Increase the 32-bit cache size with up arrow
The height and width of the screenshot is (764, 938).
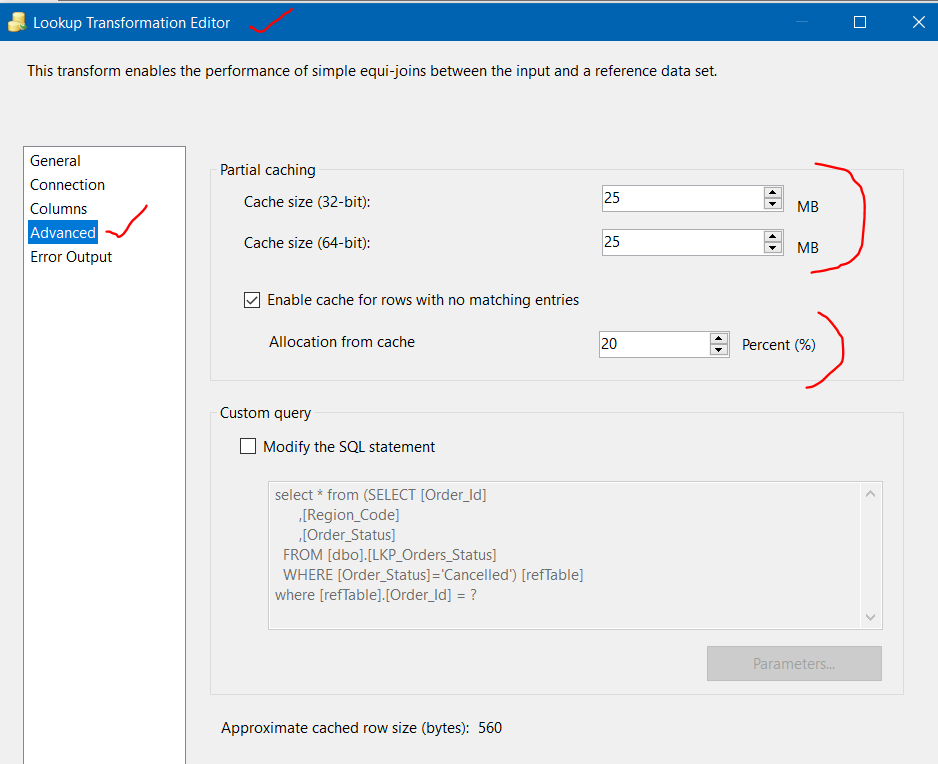point(773,193)
